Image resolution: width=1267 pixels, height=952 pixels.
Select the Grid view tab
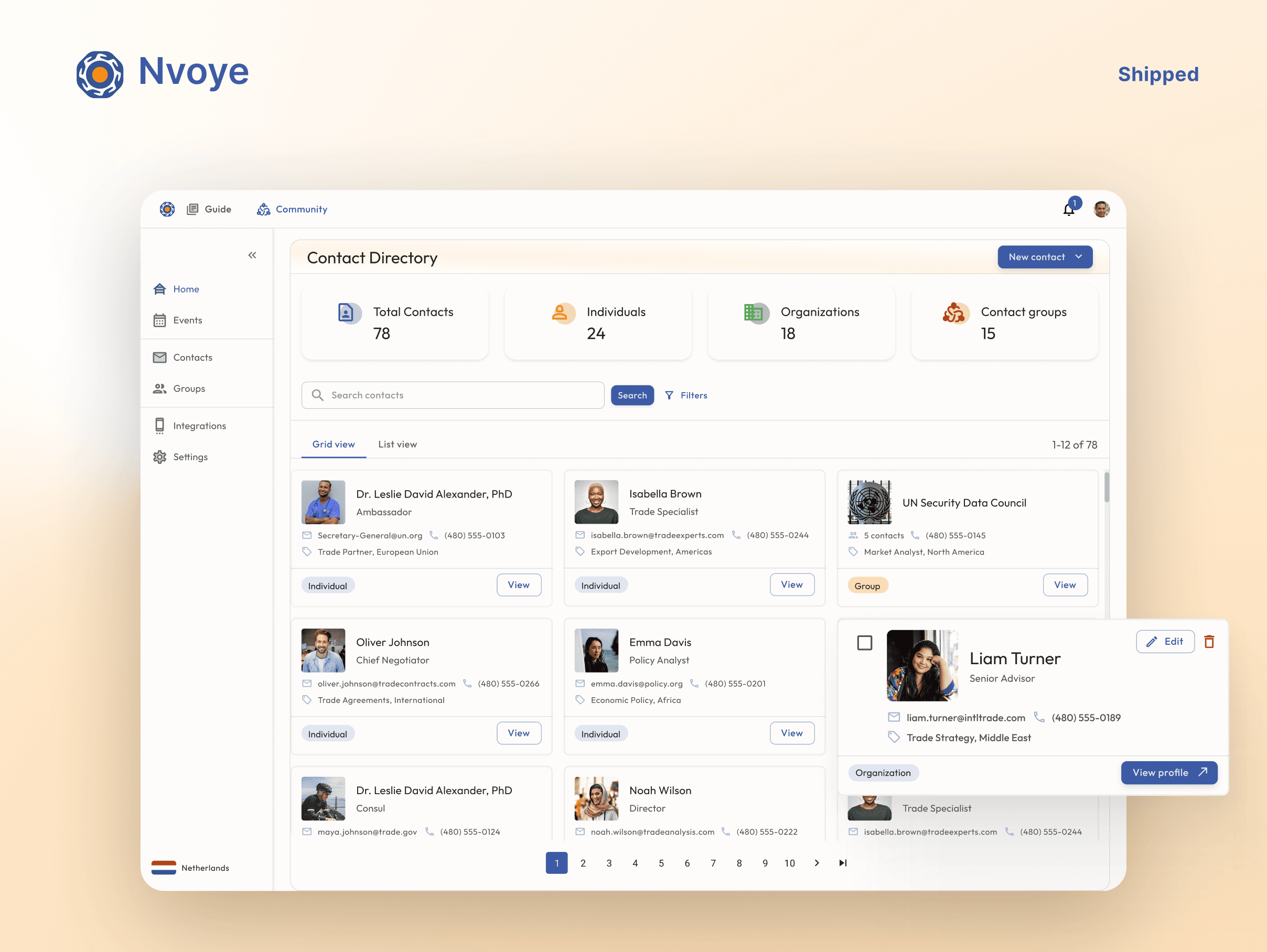click(x=334, y=444)
